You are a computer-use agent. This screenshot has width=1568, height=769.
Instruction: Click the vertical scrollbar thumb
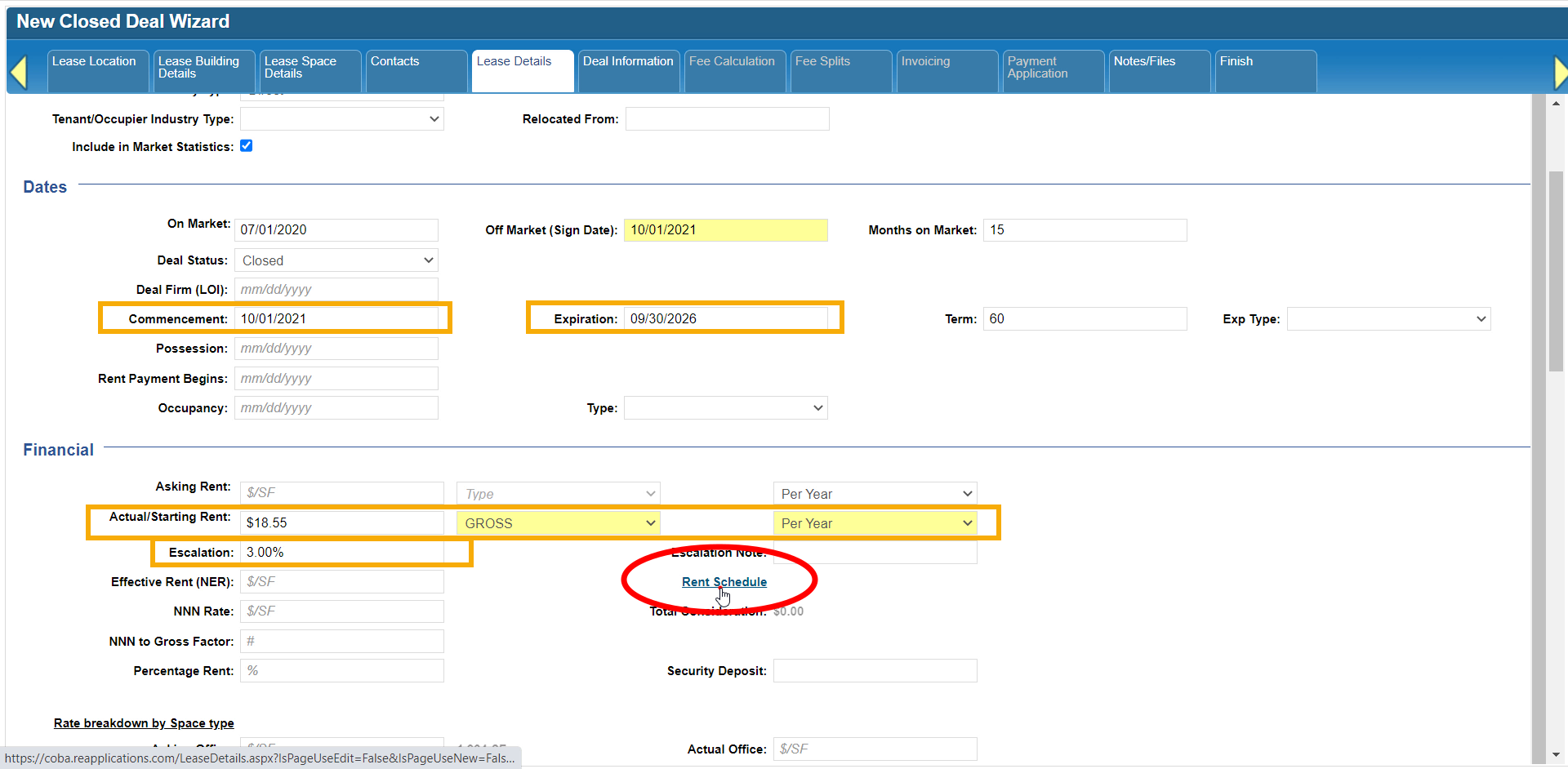point(1556,269)
